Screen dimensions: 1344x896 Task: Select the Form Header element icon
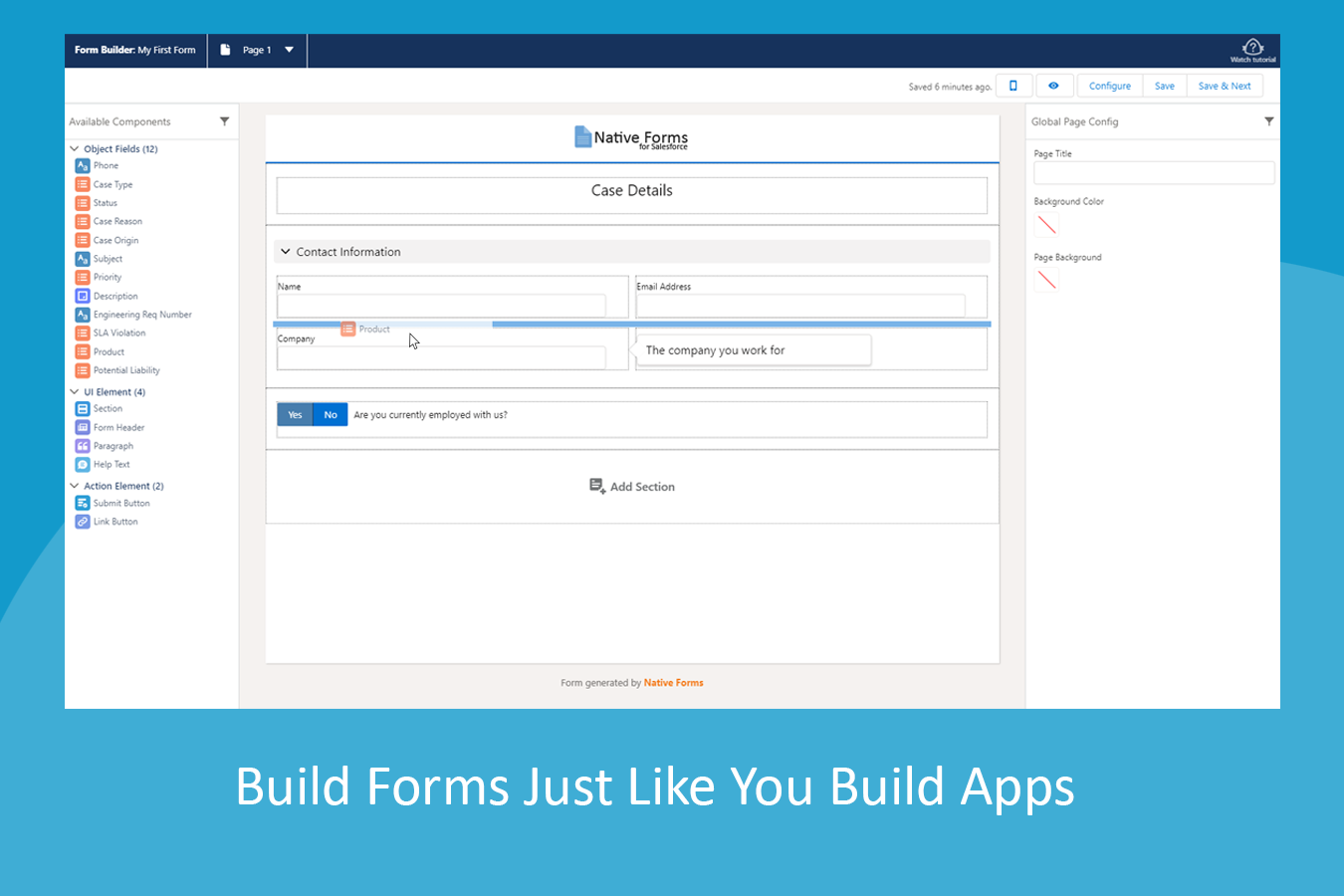point(83,427)
